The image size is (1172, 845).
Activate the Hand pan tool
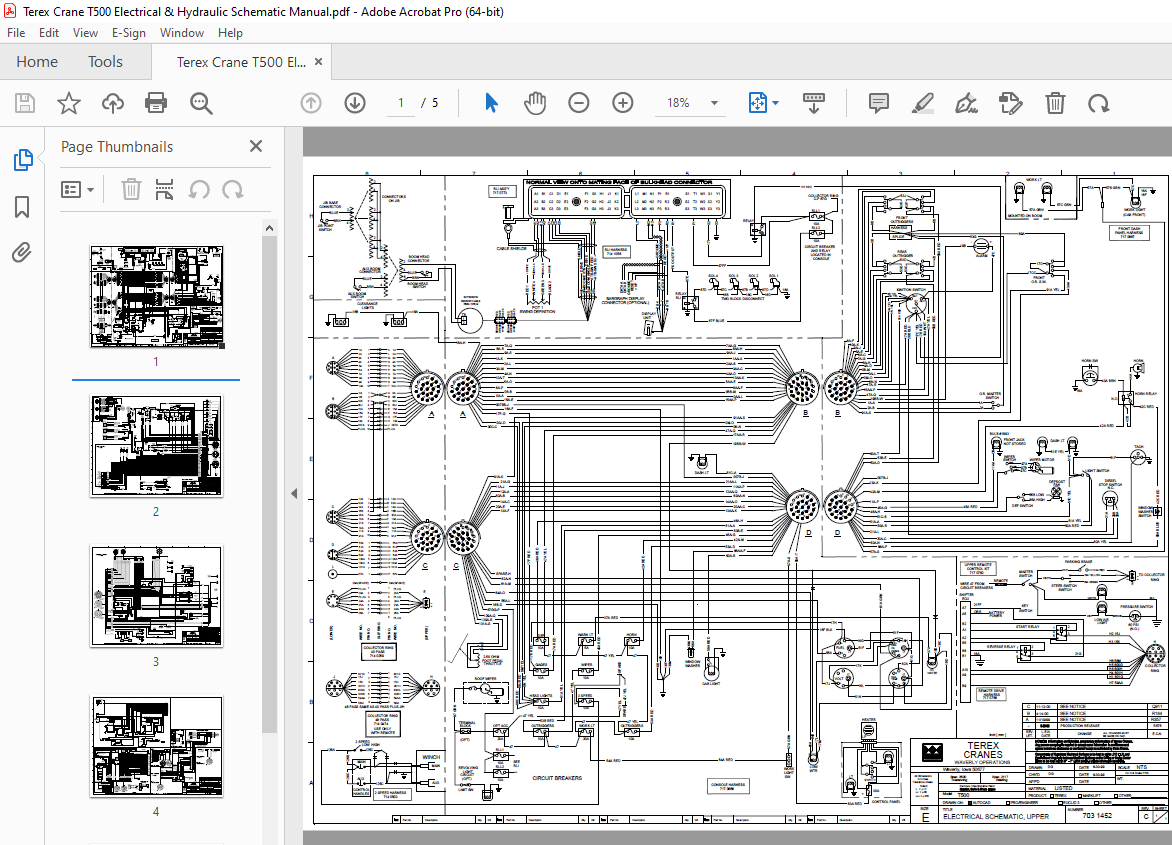535,103
